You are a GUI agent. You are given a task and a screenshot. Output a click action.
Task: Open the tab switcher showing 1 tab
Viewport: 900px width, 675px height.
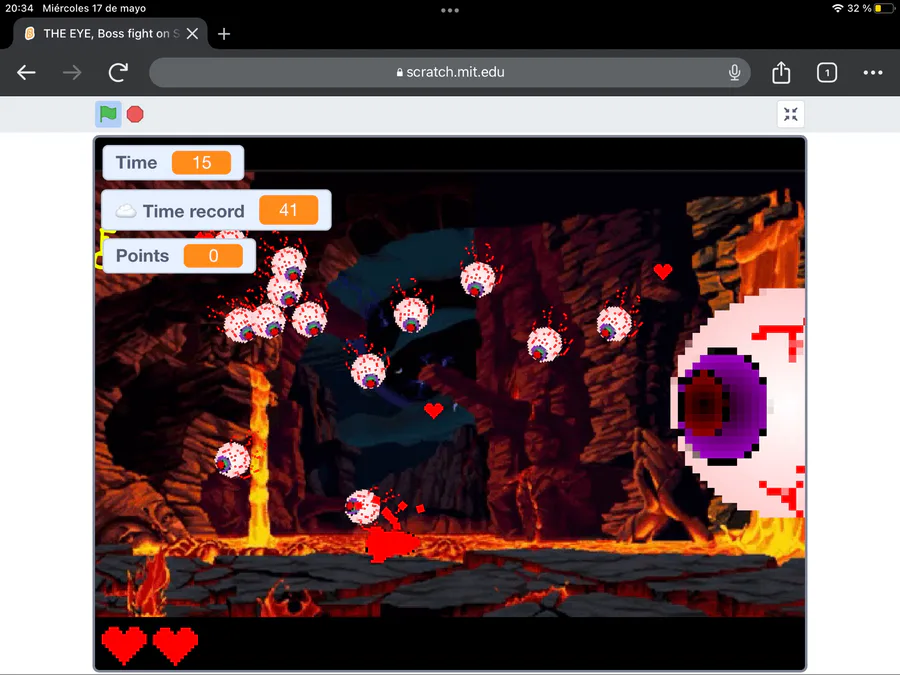pos(827,72)
